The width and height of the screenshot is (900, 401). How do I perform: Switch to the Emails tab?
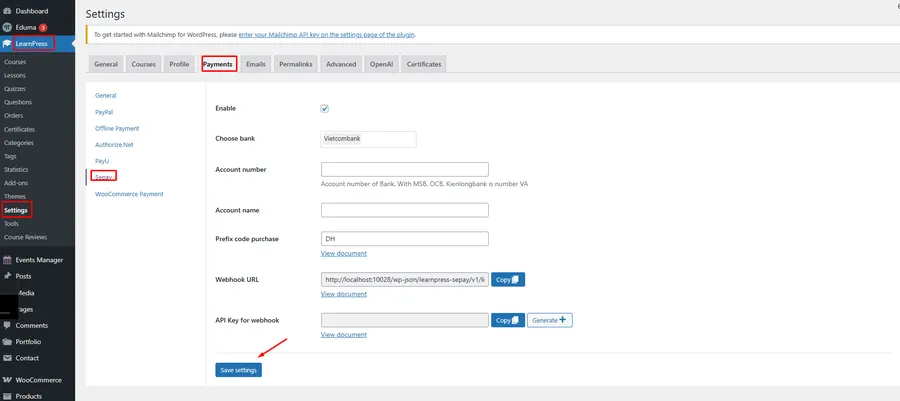[x=255, y=64]
